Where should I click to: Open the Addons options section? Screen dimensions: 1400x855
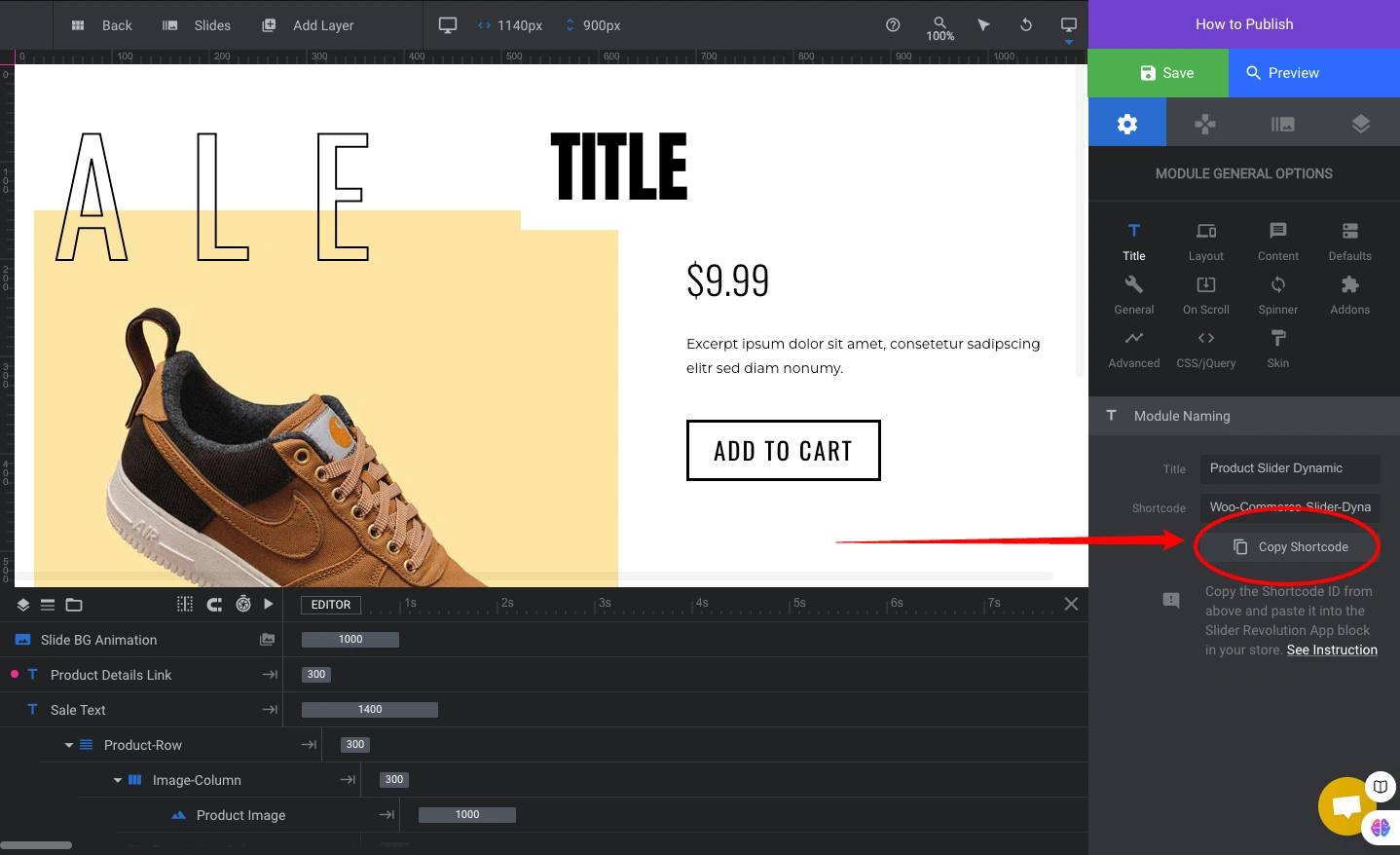click(x=1350, y=295)
